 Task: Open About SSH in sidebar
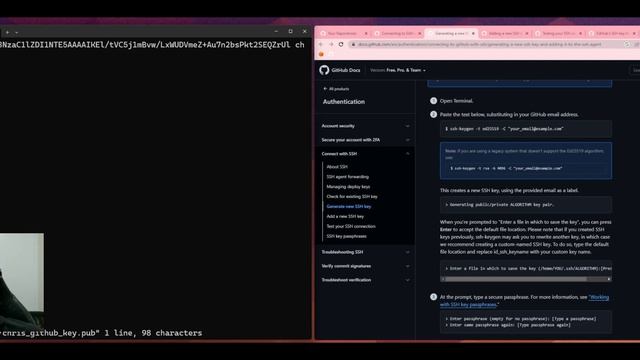pyautogui.click(x=337, y=167)
